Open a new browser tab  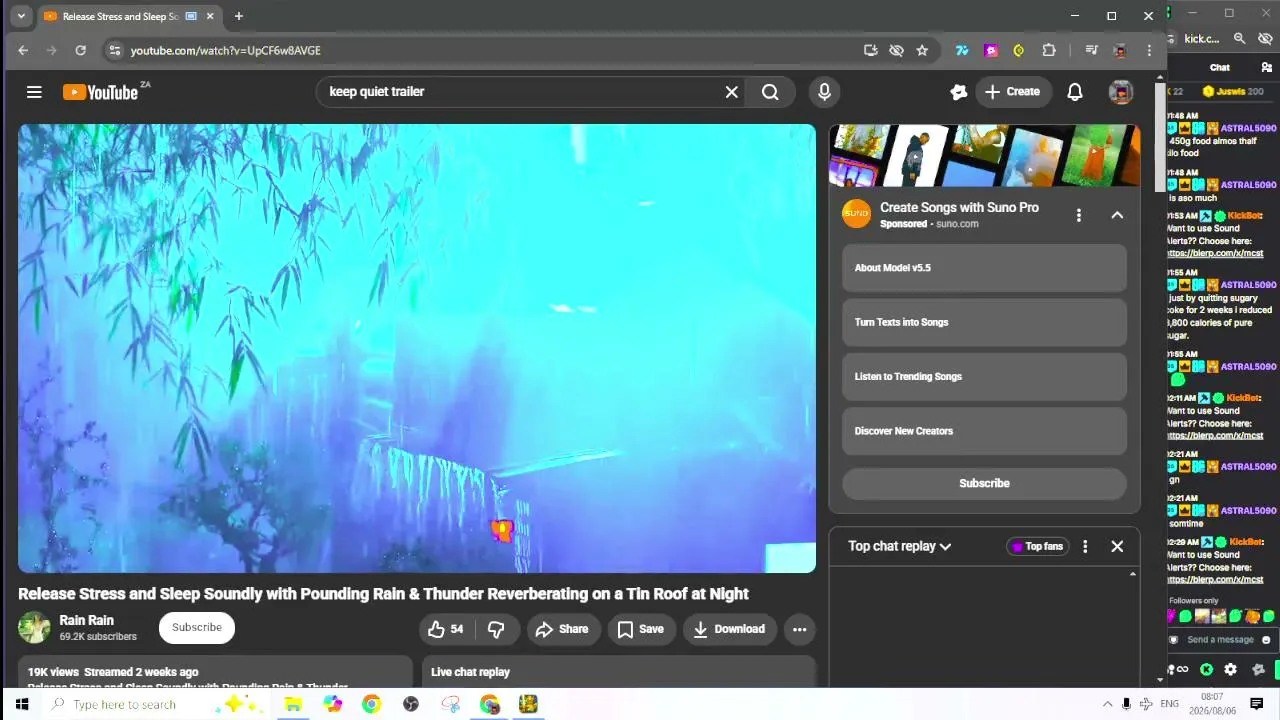click(x=238, y=16)
